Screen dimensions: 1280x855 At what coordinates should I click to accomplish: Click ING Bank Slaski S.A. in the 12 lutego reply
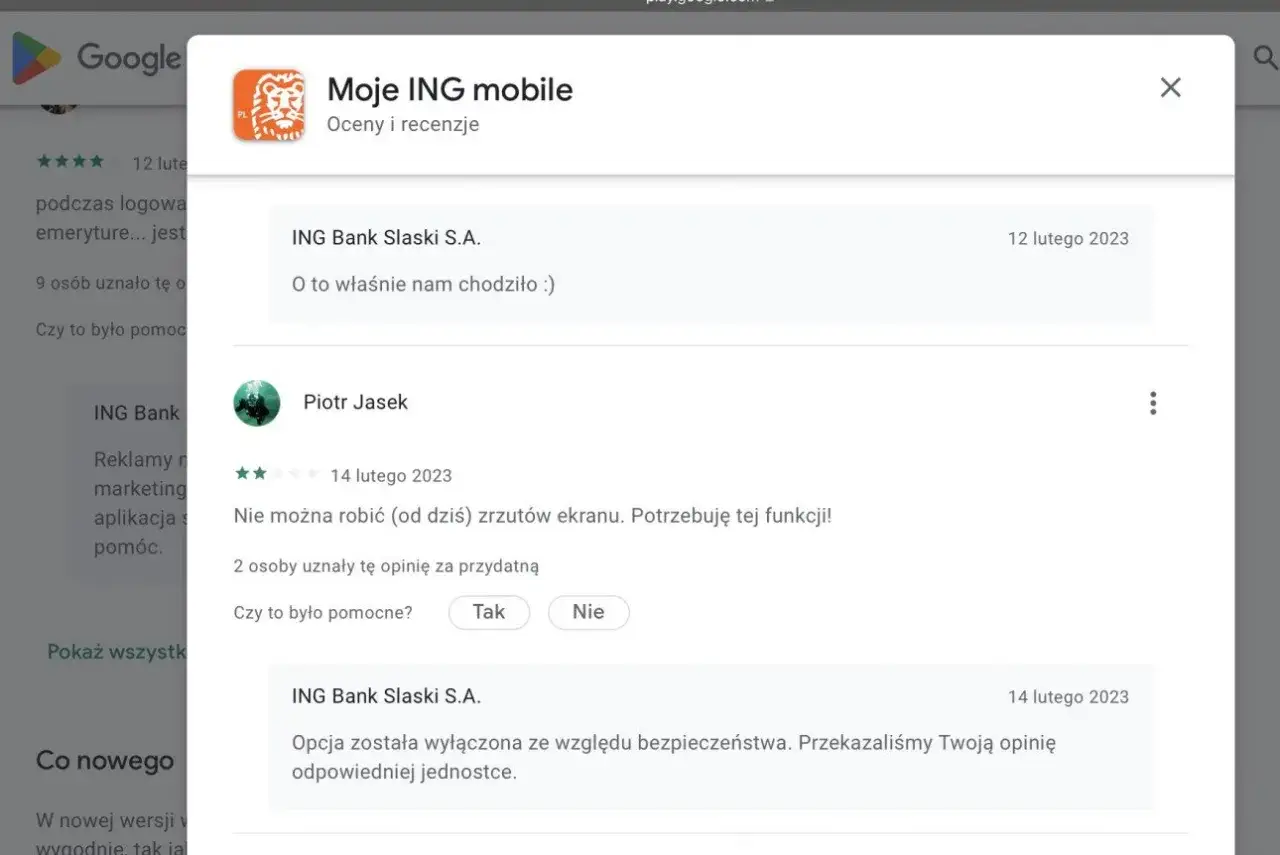pyautogui.click(x=386, y=238)
